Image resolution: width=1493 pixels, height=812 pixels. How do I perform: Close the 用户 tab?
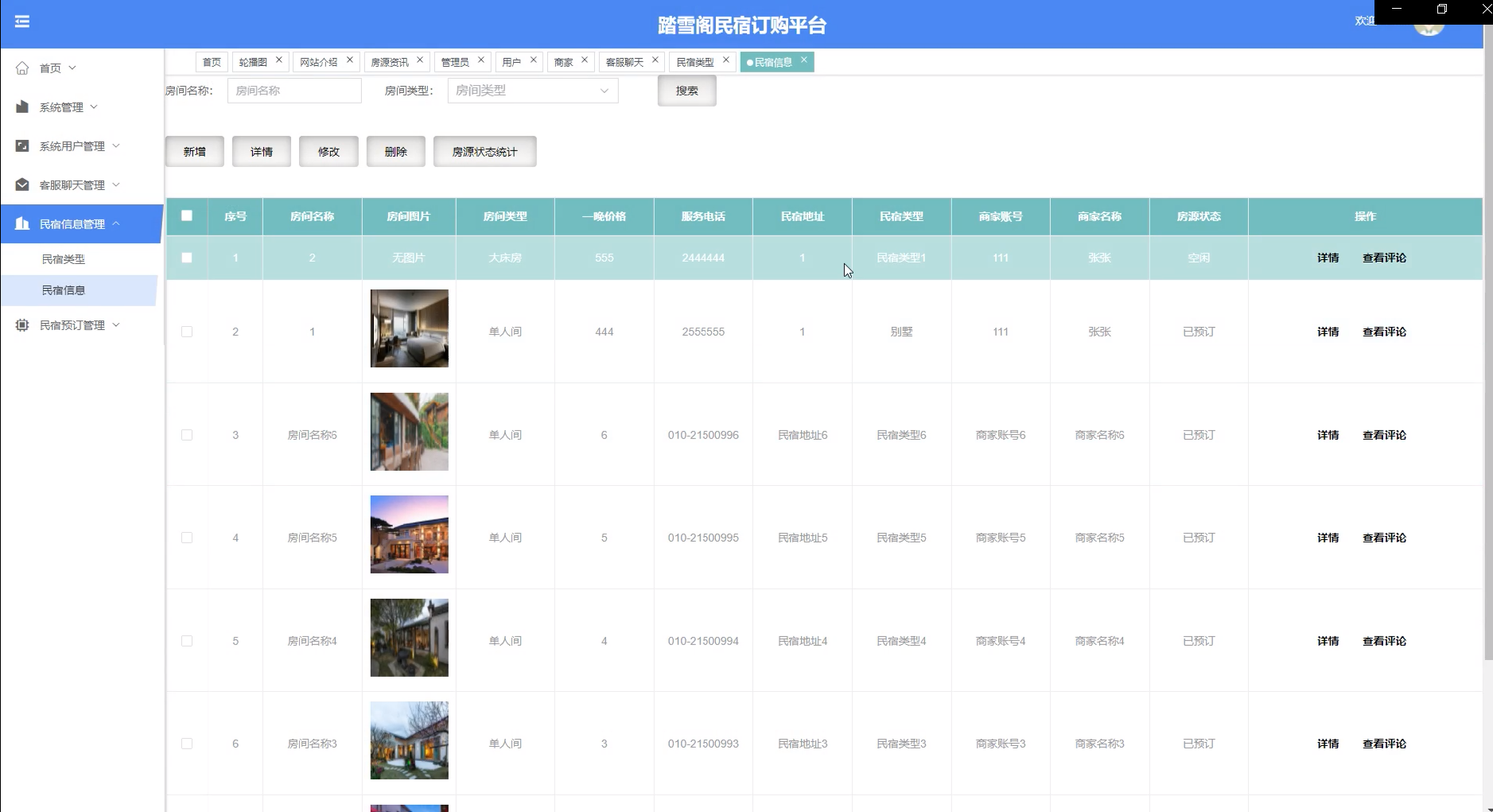[534, 60]
